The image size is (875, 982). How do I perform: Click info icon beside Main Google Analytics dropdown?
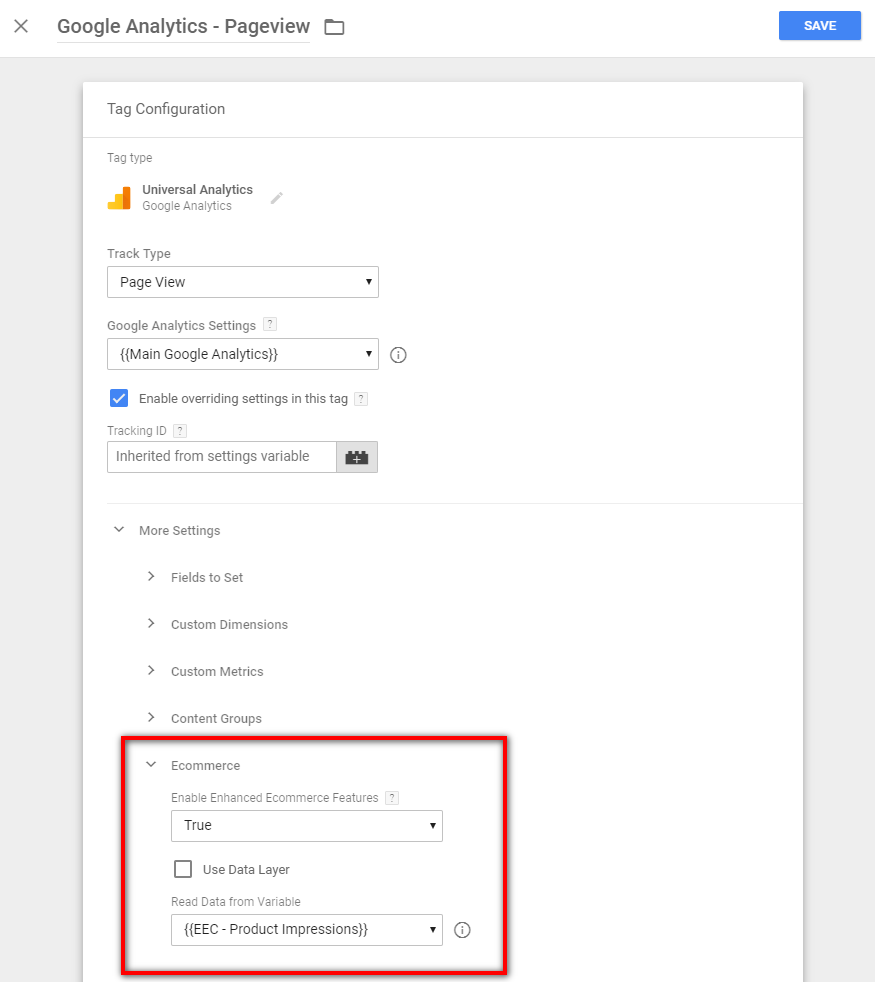398,355
